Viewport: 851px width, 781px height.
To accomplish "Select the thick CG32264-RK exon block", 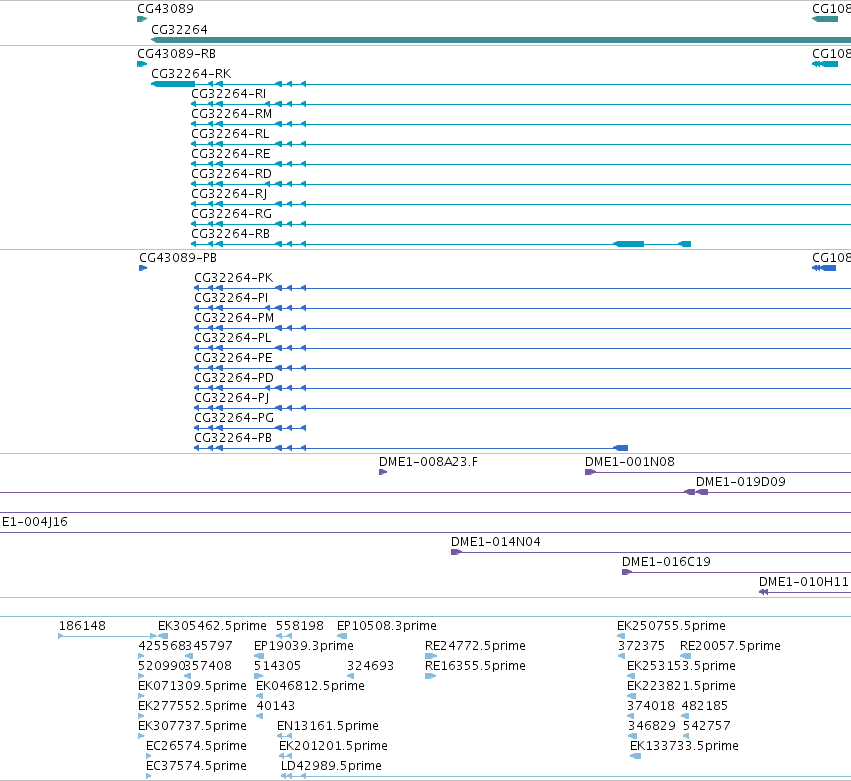I will coord(173,84).
